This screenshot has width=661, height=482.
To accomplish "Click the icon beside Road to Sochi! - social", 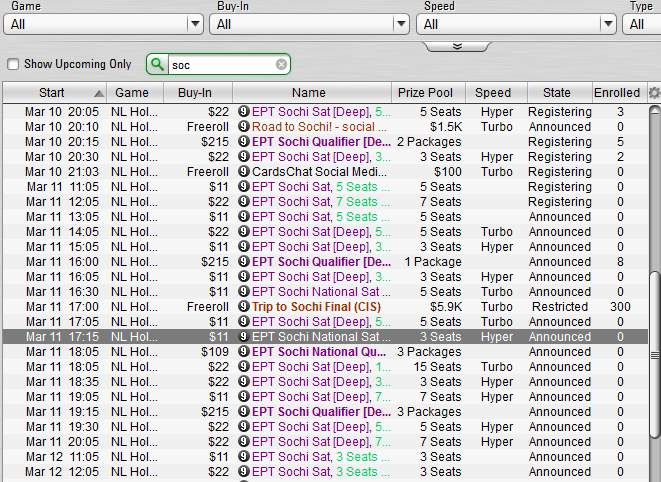I will pyautogui.click(x=244, y=127).
